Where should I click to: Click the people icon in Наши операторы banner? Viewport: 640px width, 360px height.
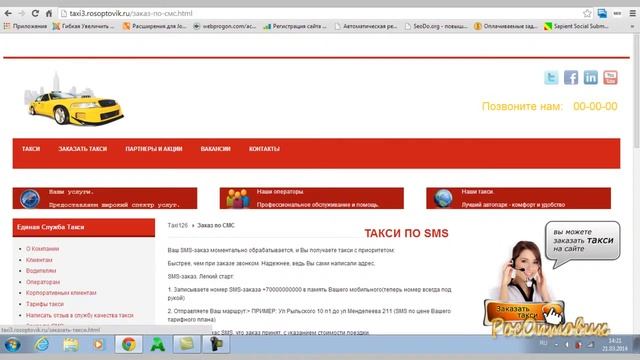click(238, 199)
